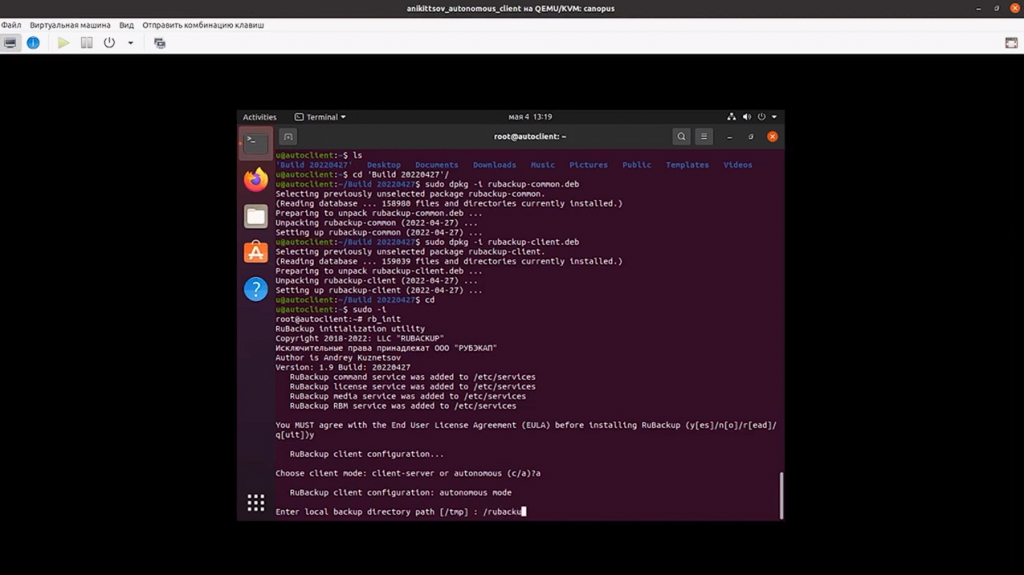The image size is (1024, 575).
Task: Click the Music folder name in ls output
Action: pyautogui.click(x=543, y=165)
